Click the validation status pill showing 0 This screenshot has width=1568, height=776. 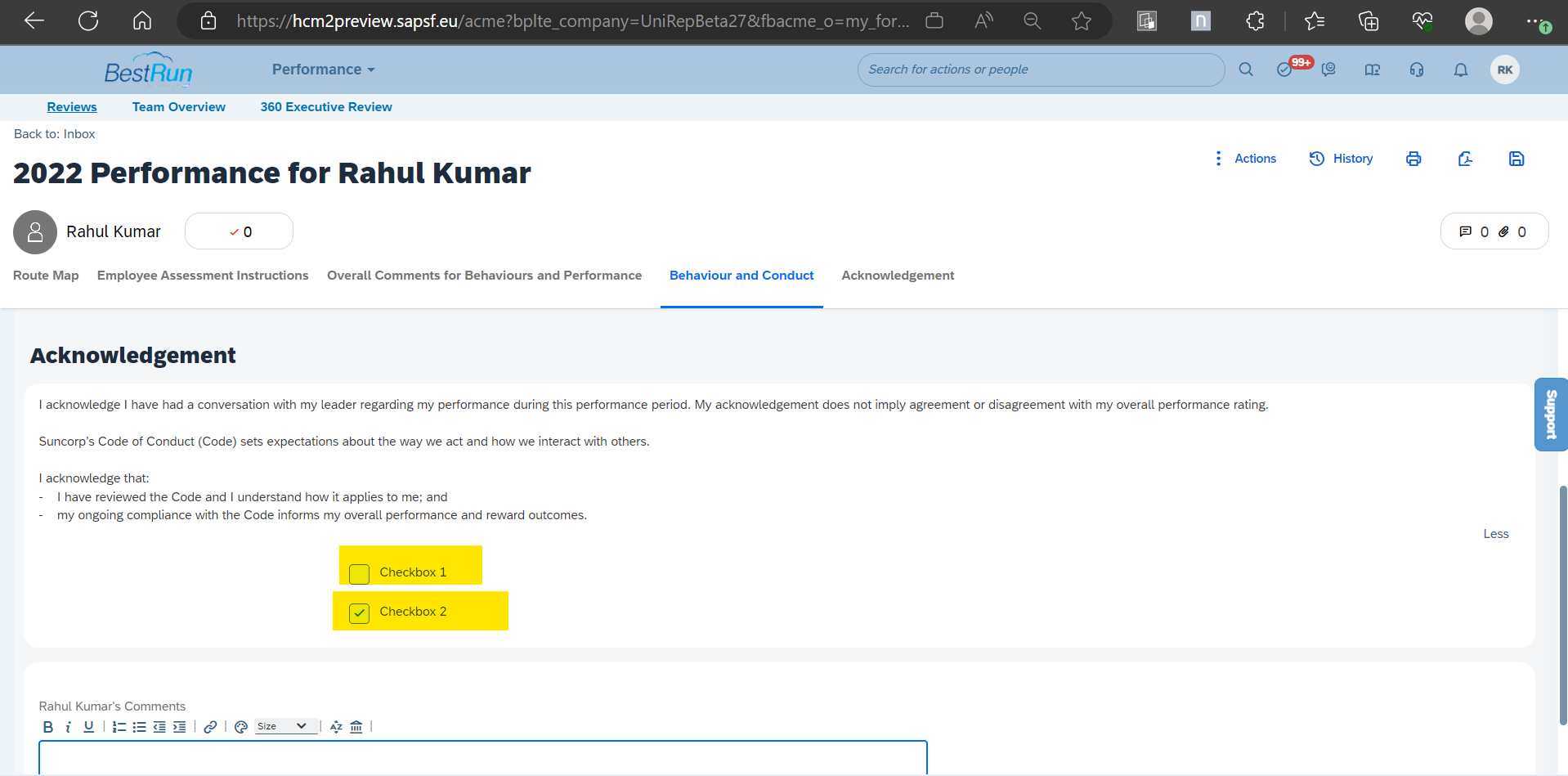tap(239, 231)
